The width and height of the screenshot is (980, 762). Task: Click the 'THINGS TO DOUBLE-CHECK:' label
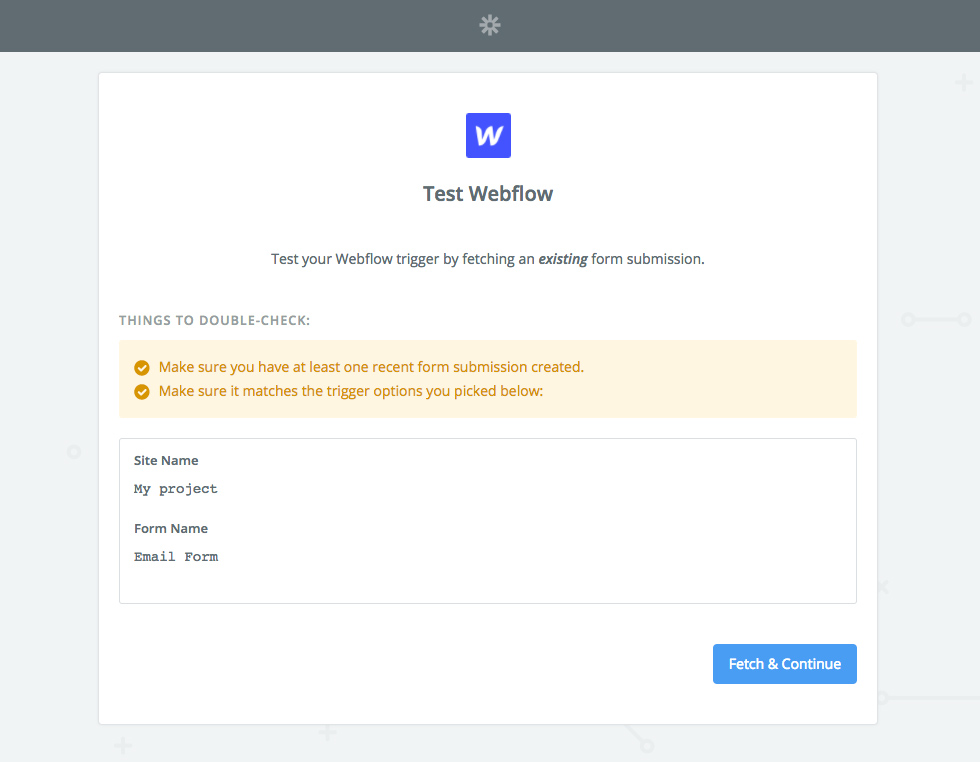click(x=214, y=321)
